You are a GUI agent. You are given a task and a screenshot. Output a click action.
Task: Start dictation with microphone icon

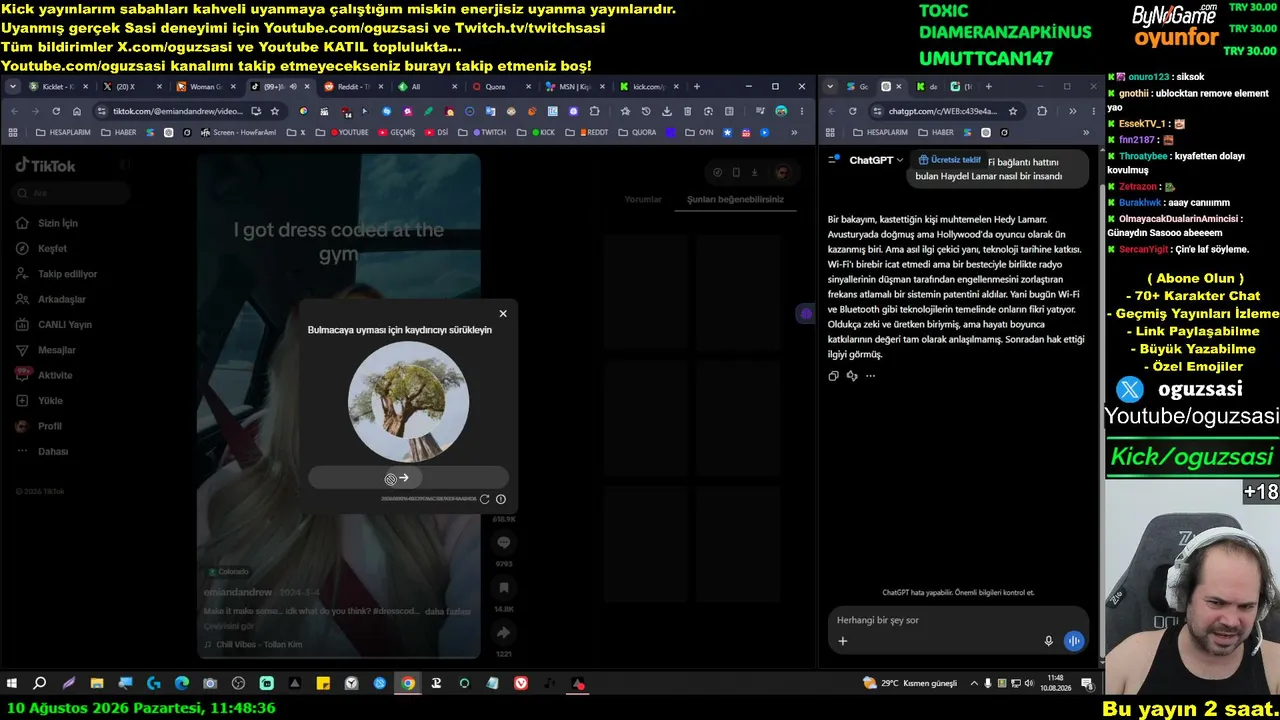pyautogui.click(x=1048, y=641)
